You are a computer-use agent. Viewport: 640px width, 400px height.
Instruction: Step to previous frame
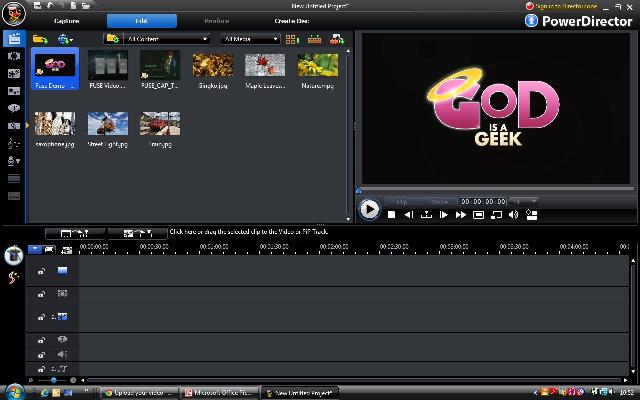(409, 215)
